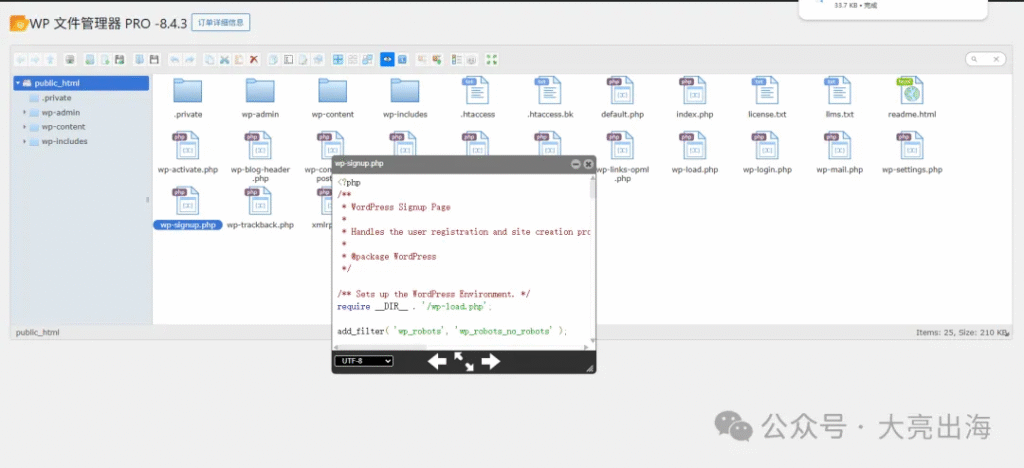
Task: Click the Duplicate toolbar icon
Action: (x=273, y=59)
